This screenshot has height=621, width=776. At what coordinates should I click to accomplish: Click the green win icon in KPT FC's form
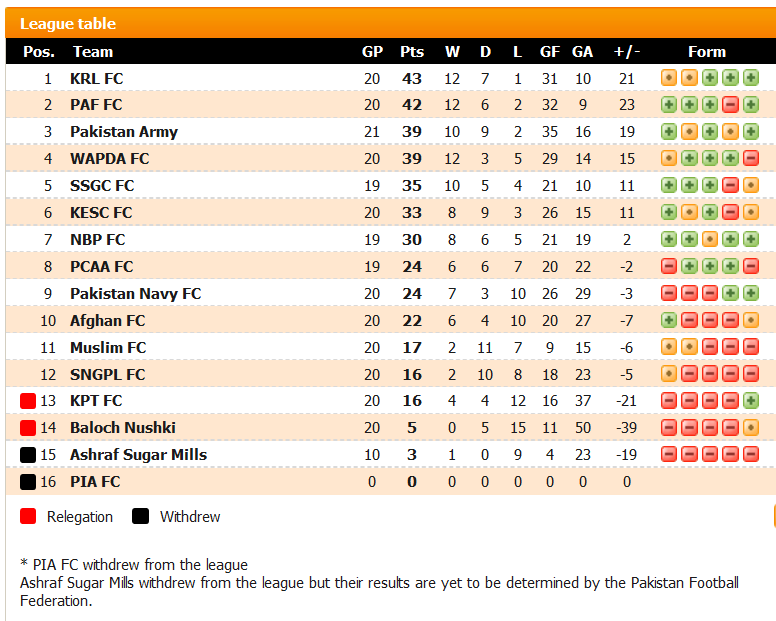point(751,400)
